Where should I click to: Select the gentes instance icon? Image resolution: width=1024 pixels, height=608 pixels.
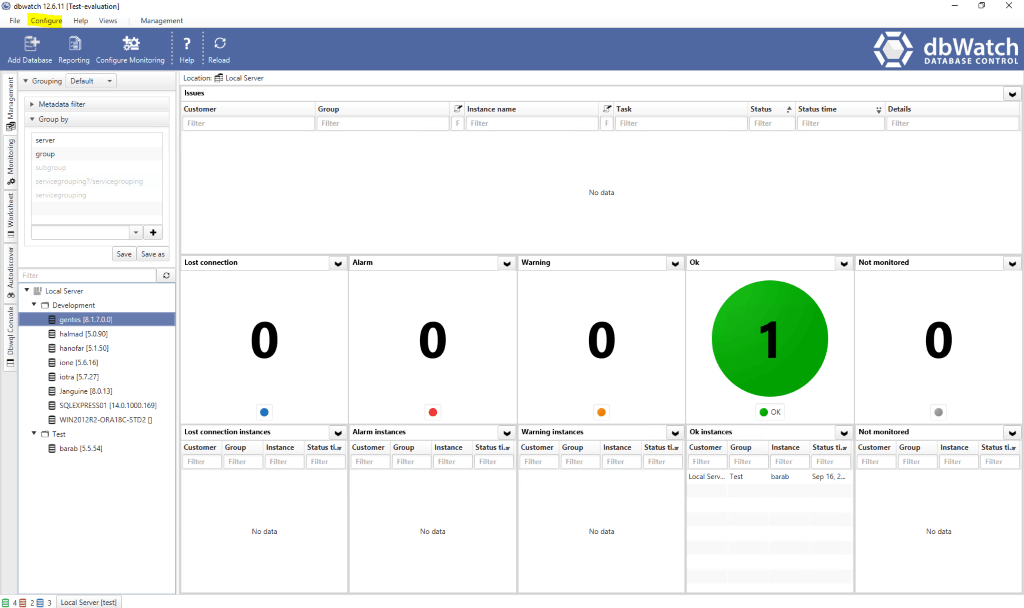coord(52,319)
